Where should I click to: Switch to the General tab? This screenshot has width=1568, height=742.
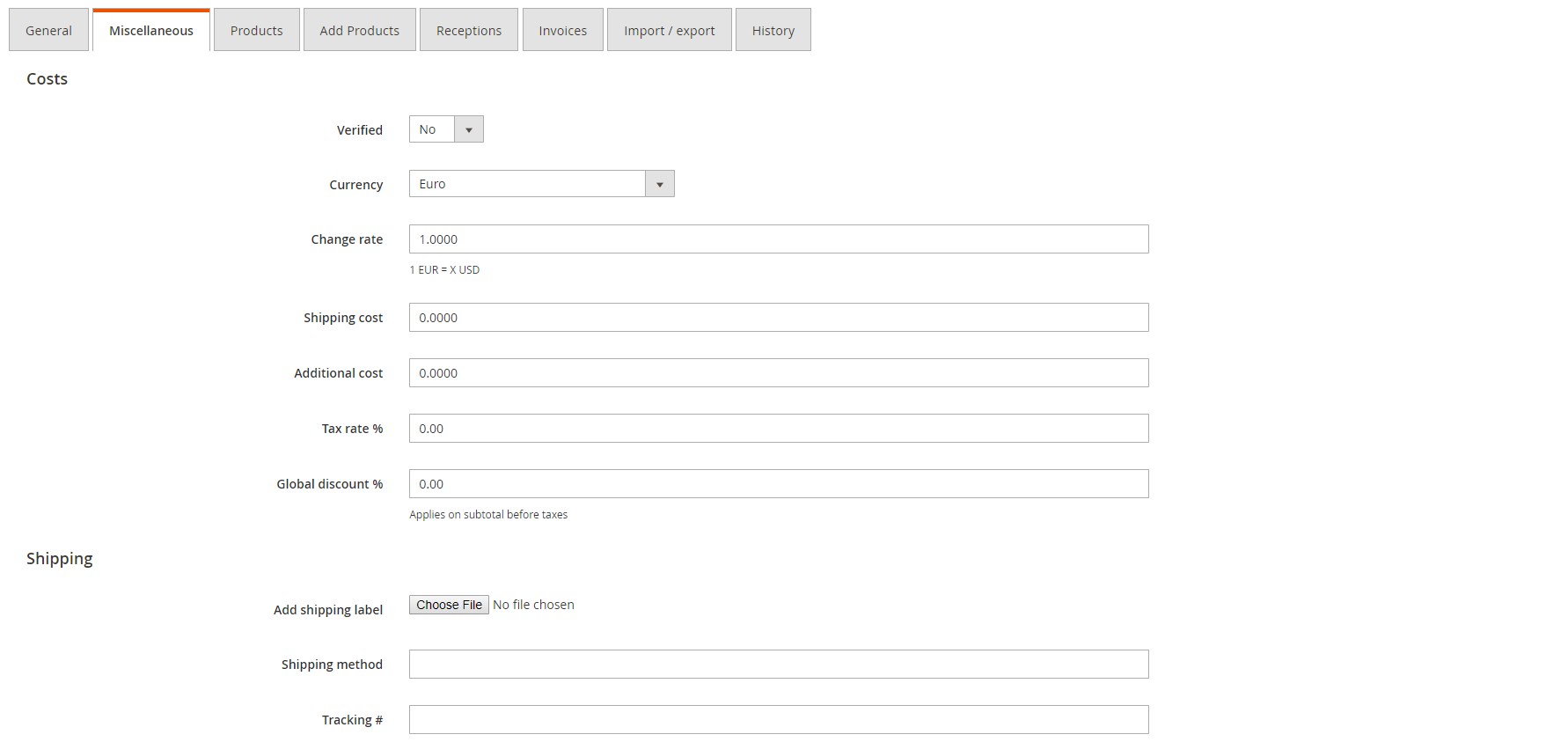(x=48, y=30)
